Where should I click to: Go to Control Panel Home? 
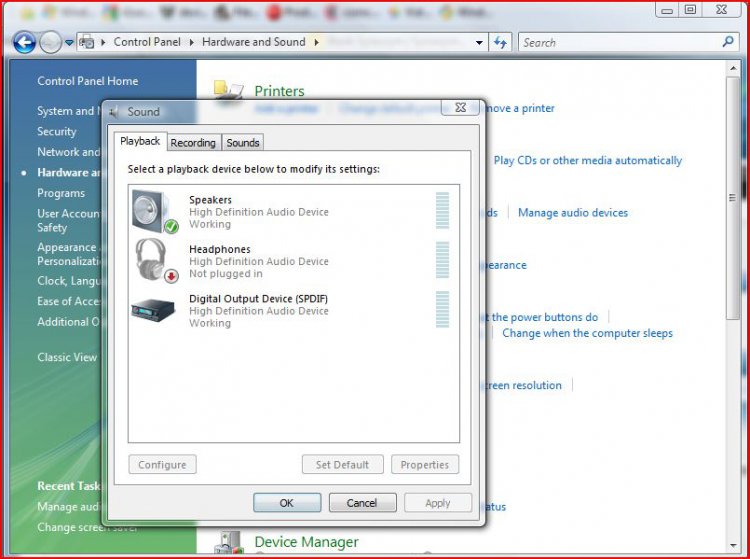click(88, 81)
